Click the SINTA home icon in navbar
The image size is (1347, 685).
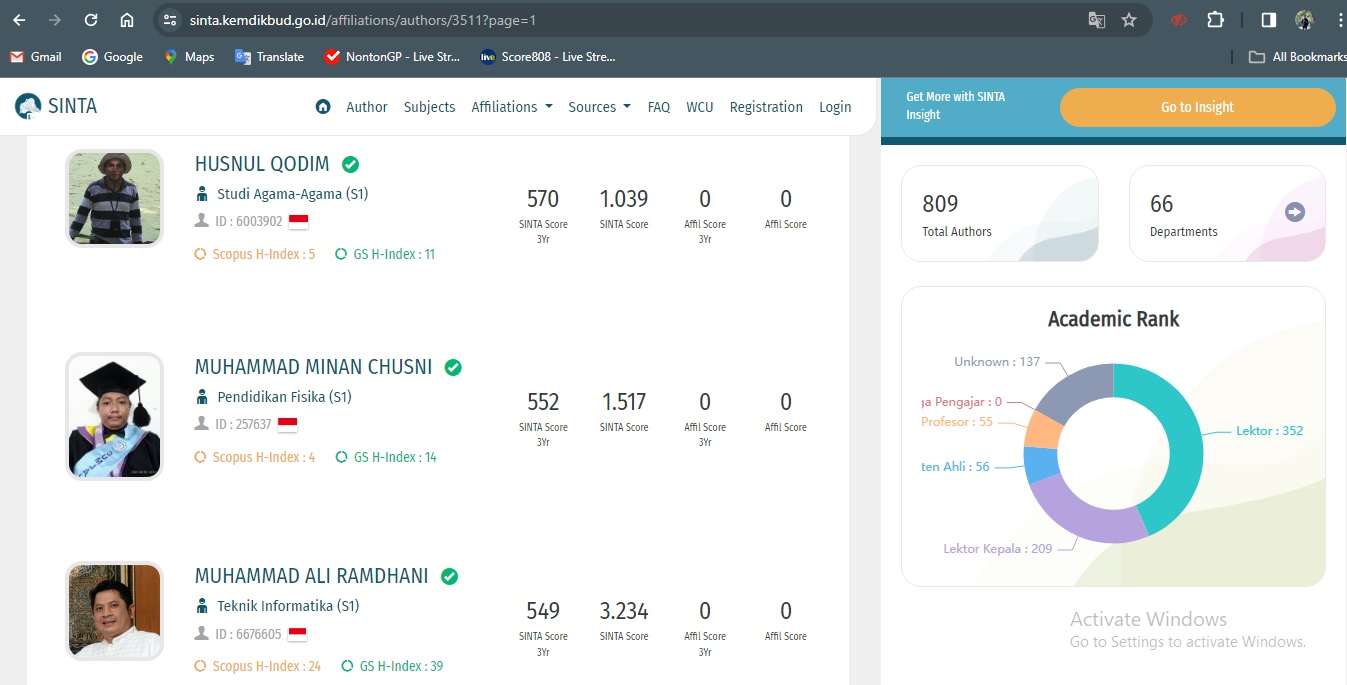[x=323, y=107]
